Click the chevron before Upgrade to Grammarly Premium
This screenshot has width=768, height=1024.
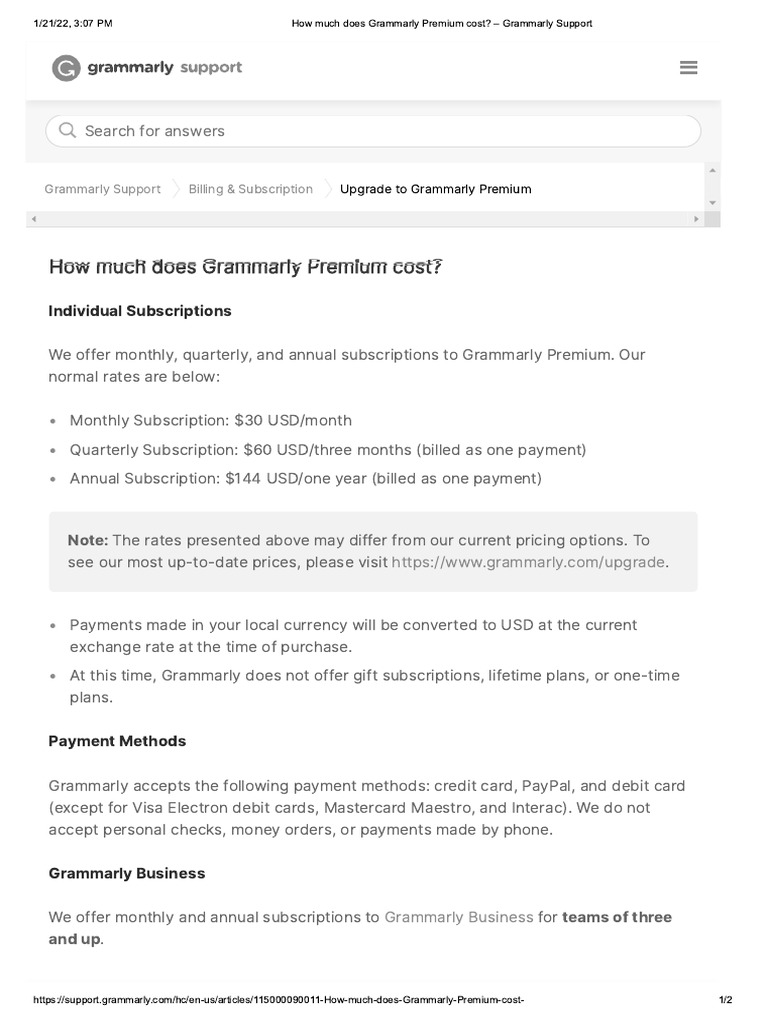click(x=327, y=189)
